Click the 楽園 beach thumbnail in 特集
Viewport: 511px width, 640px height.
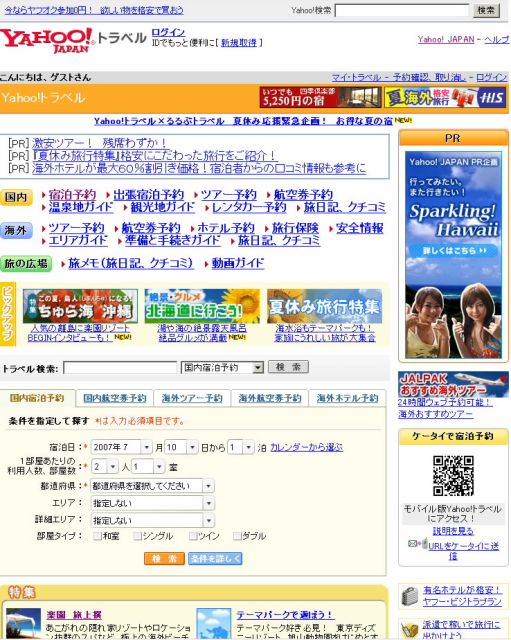point(23,624)
